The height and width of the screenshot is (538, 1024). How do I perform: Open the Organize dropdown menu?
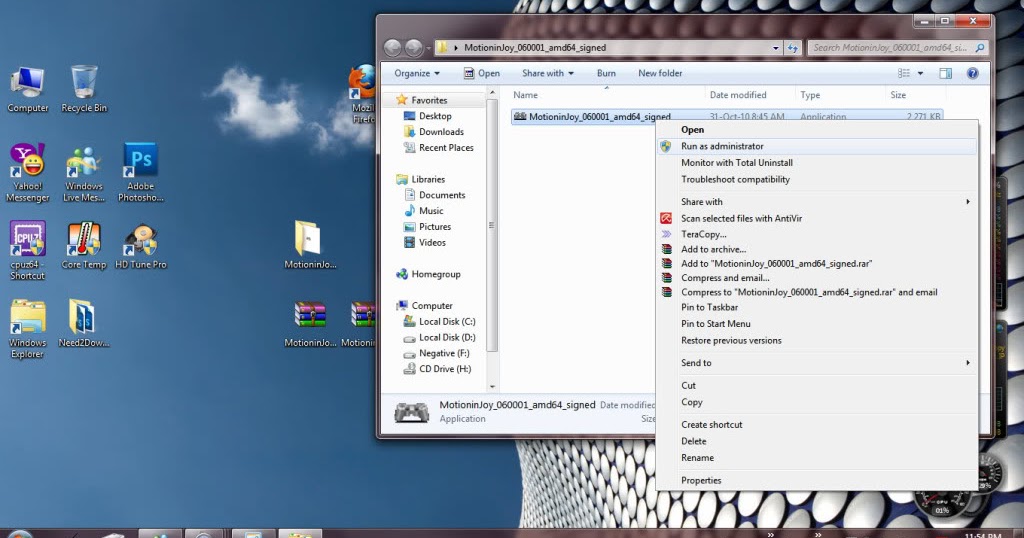coord(417,73)
